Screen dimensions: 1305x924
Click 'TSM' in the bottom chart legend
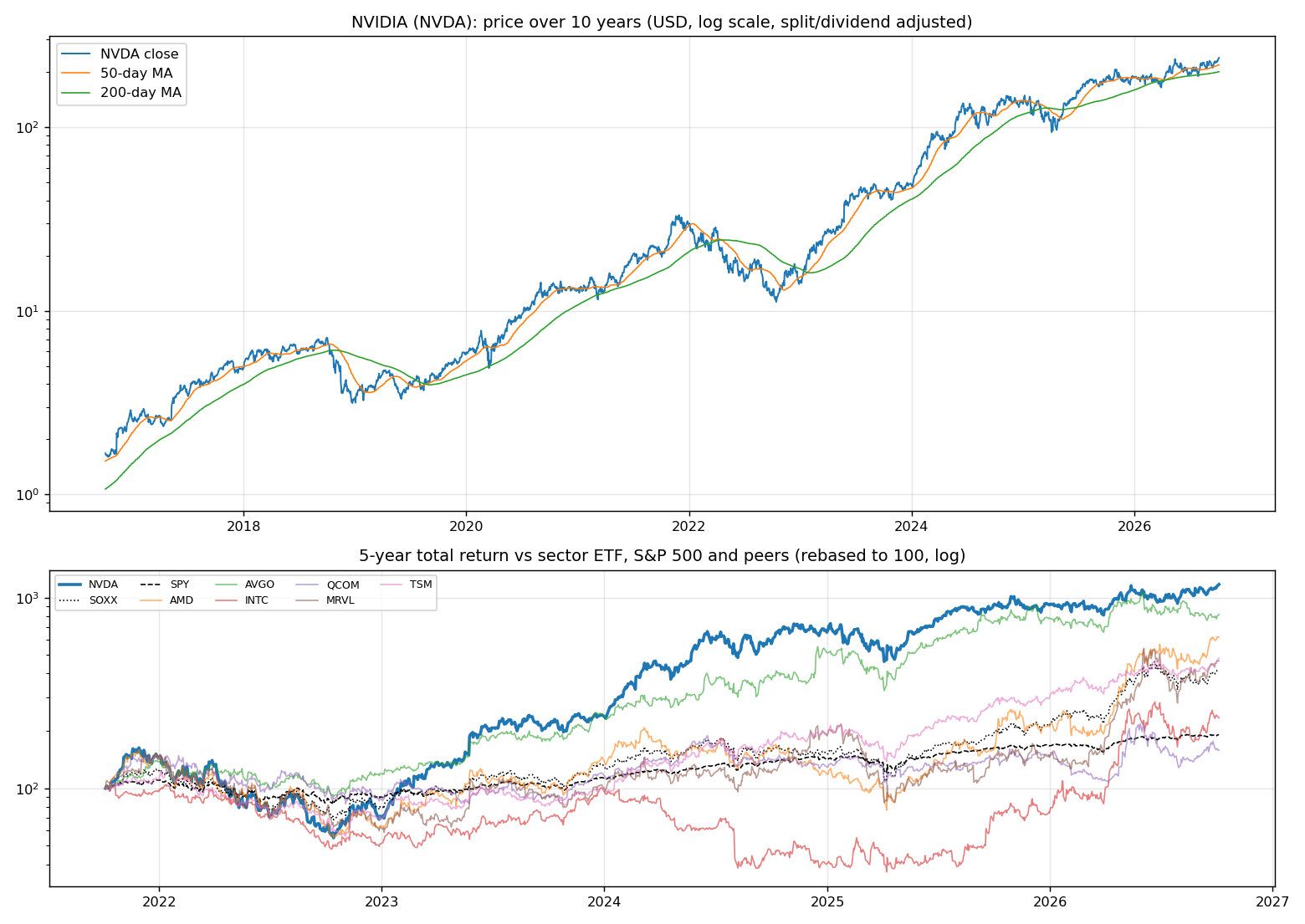[x=421, y=585]
